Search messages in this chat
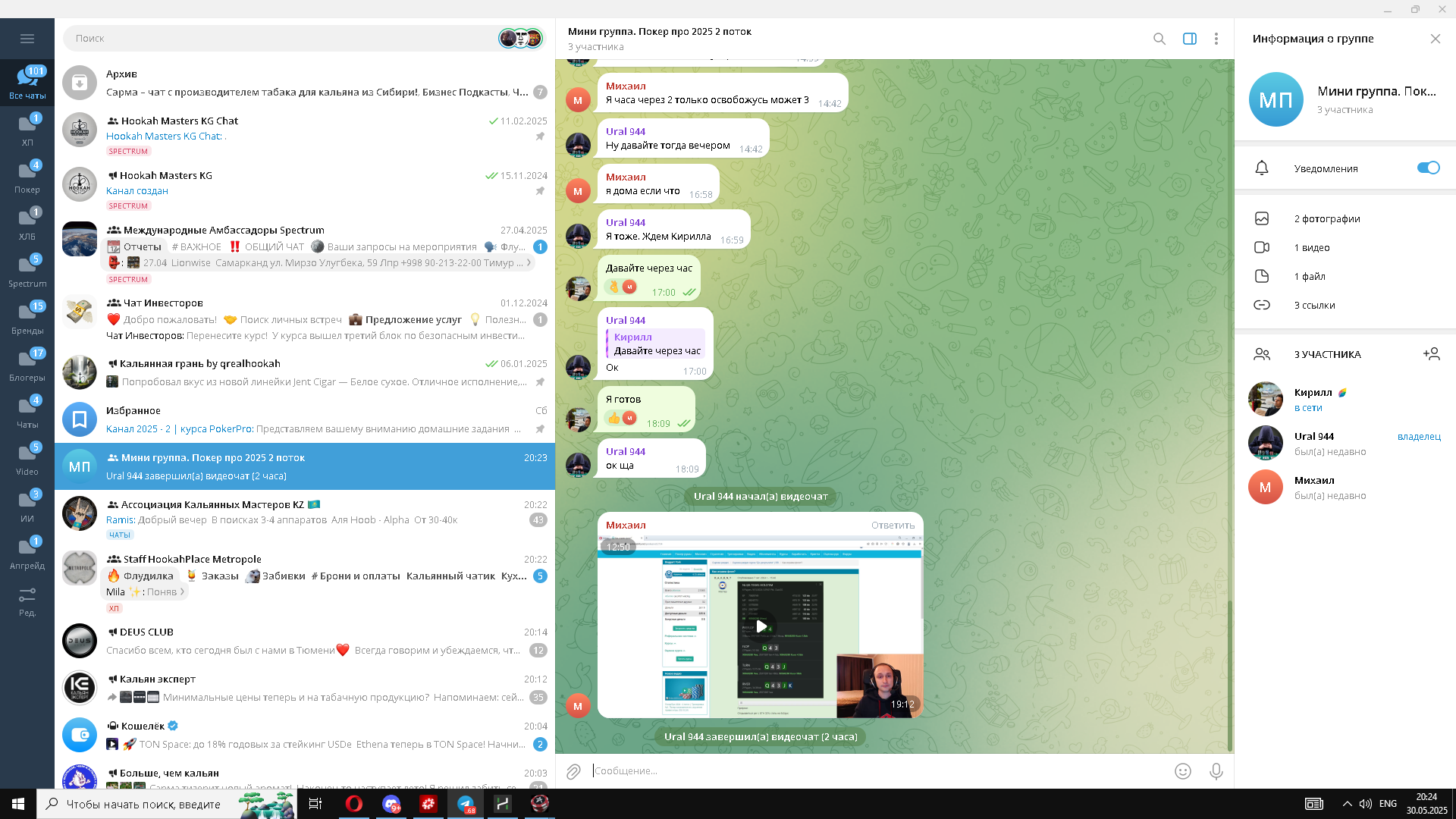Image resolution: width=1456 pixels, height=819 pixels. click(1159, 39)
